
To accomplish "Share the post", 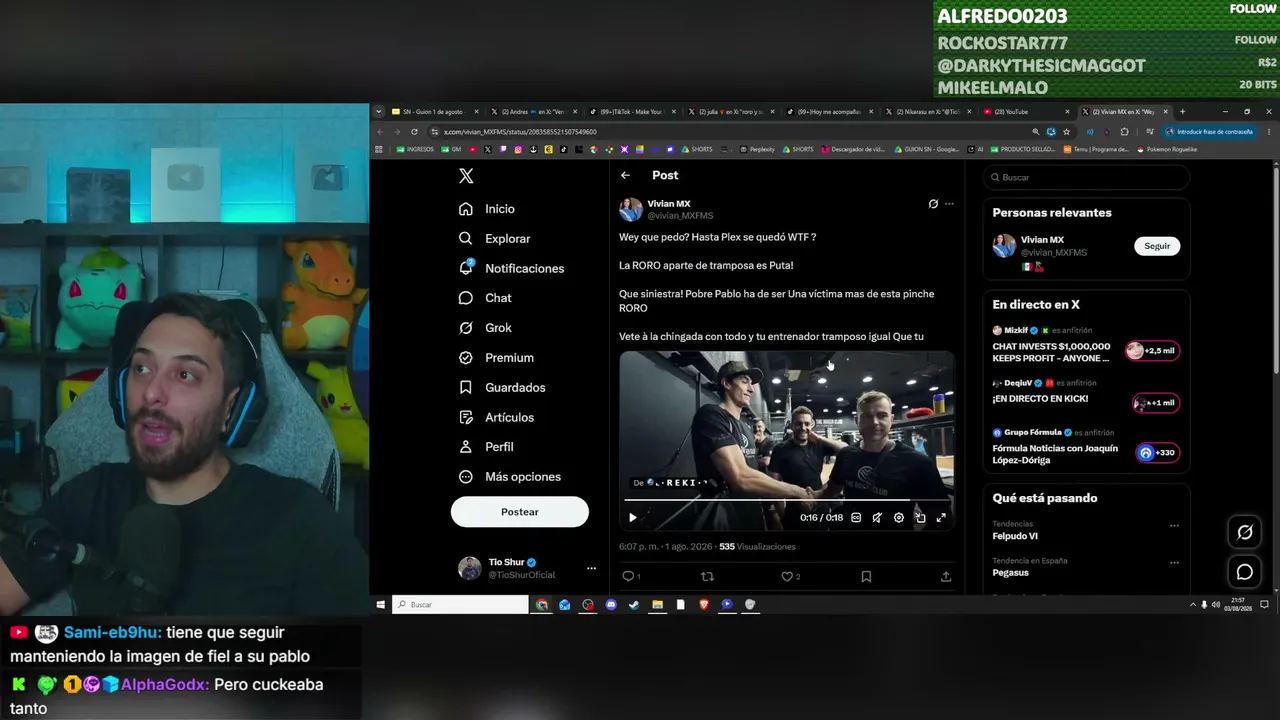I will pyautogui.click(x=946, y=576).
